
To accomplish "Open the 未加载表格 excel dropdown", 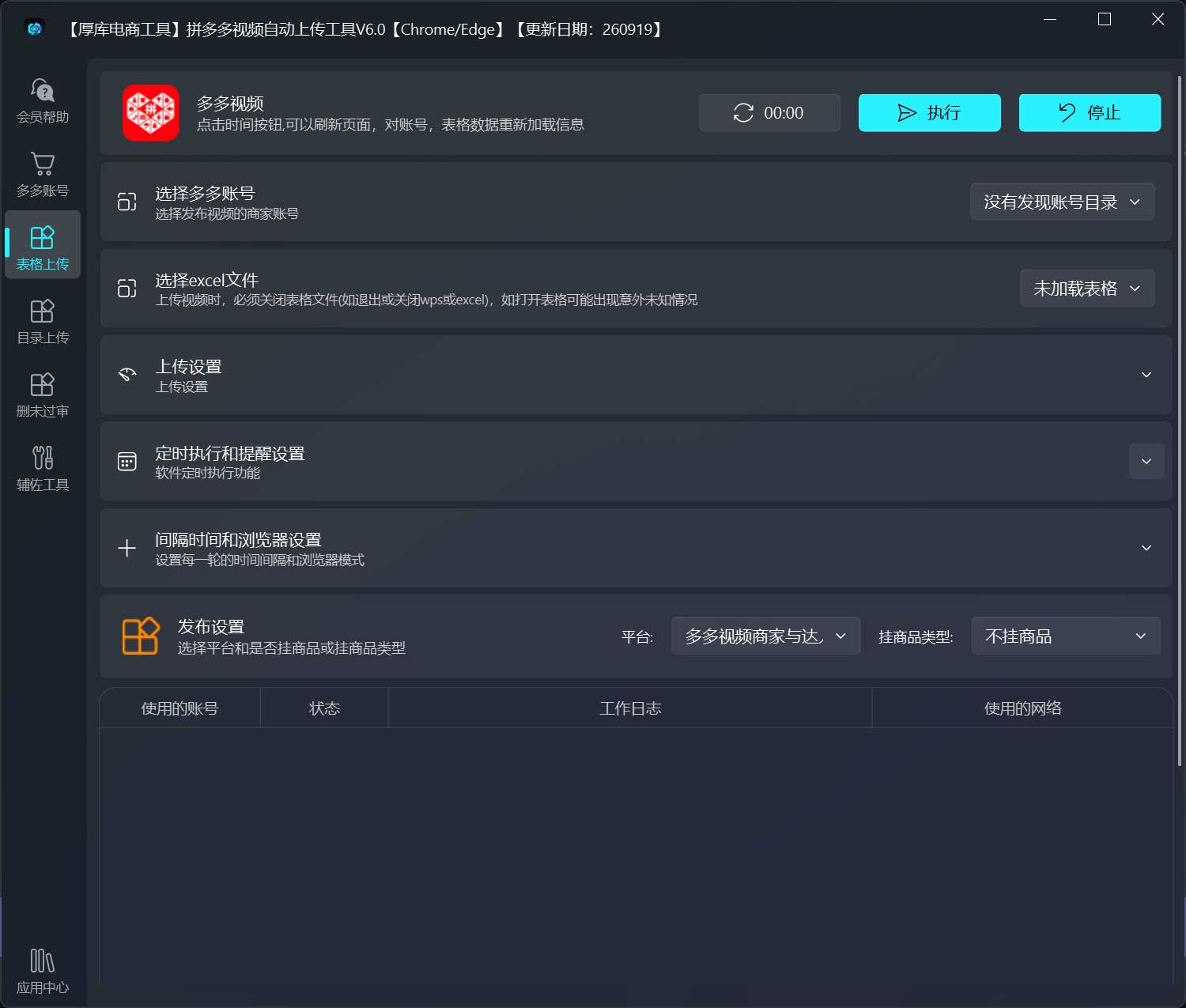I will tap(1087, 289).
